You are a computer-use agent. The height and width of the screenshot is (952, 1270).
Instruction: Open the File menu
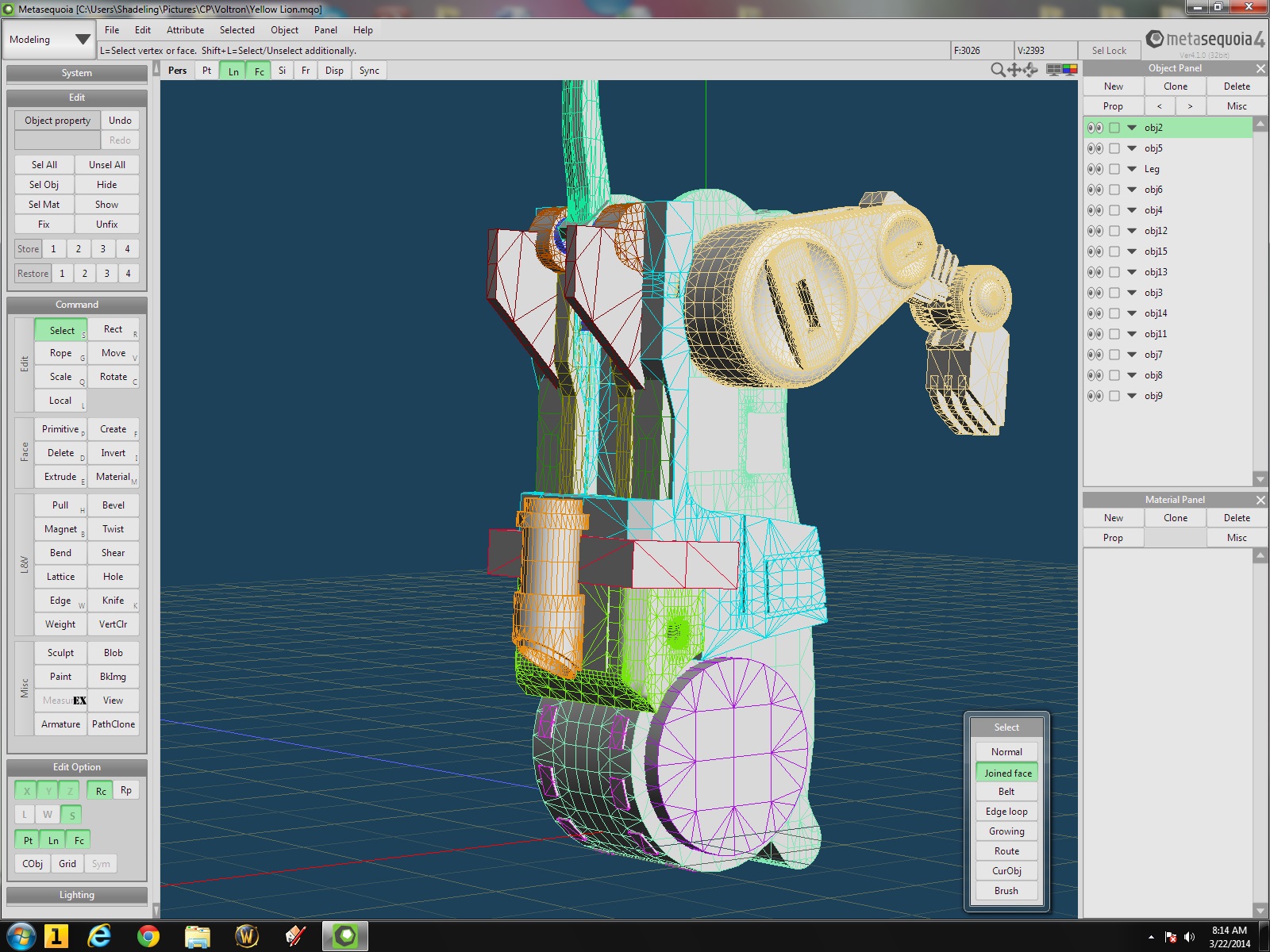pos(112,30)
